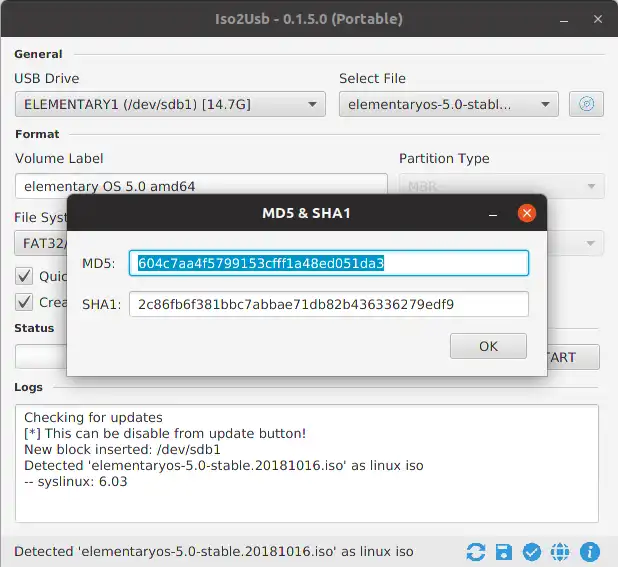The height and width of the screenshot is (567, 618).
Task: Click the log line "Detected 'elementaryos-5.0-stable.20181016.iso'"
Action: (223, 465)
